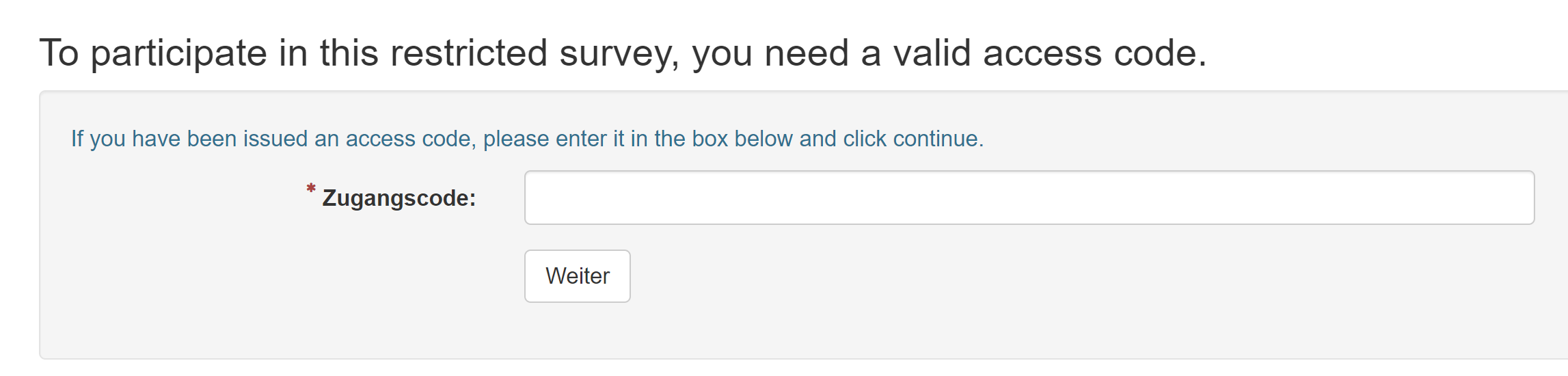Image resolution: width=1568 pixels, height=376 pixels.
Task: Click the blue access code instruction text
Action: click(x=527, y=139)
